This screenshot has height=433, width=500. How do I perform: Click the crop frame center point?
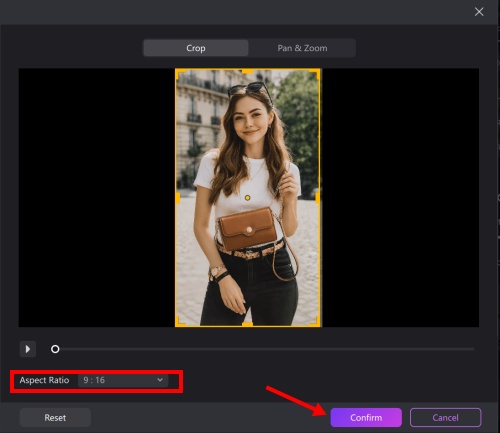click(x=247, y=198)
